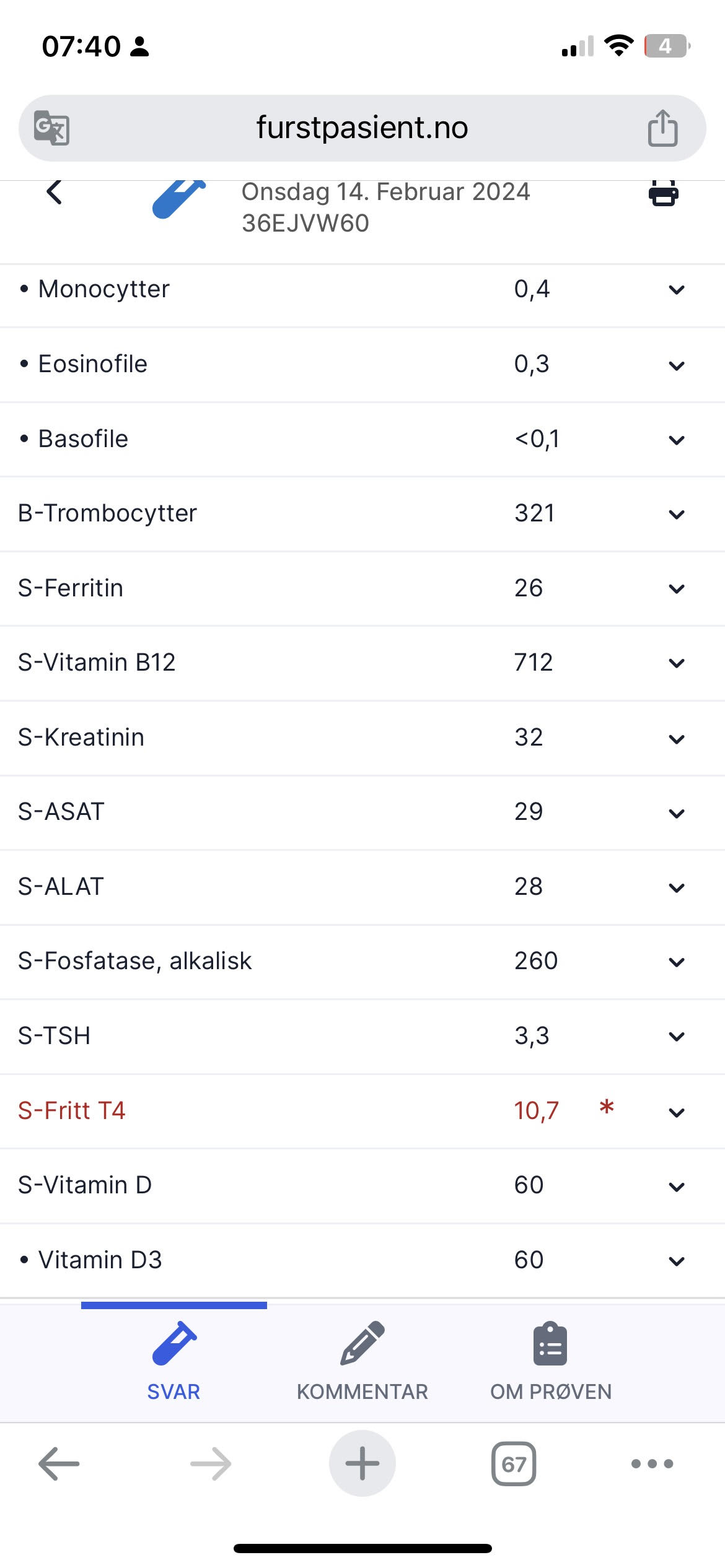Expand the B-Trombocytter result

[x=677, y=515]
